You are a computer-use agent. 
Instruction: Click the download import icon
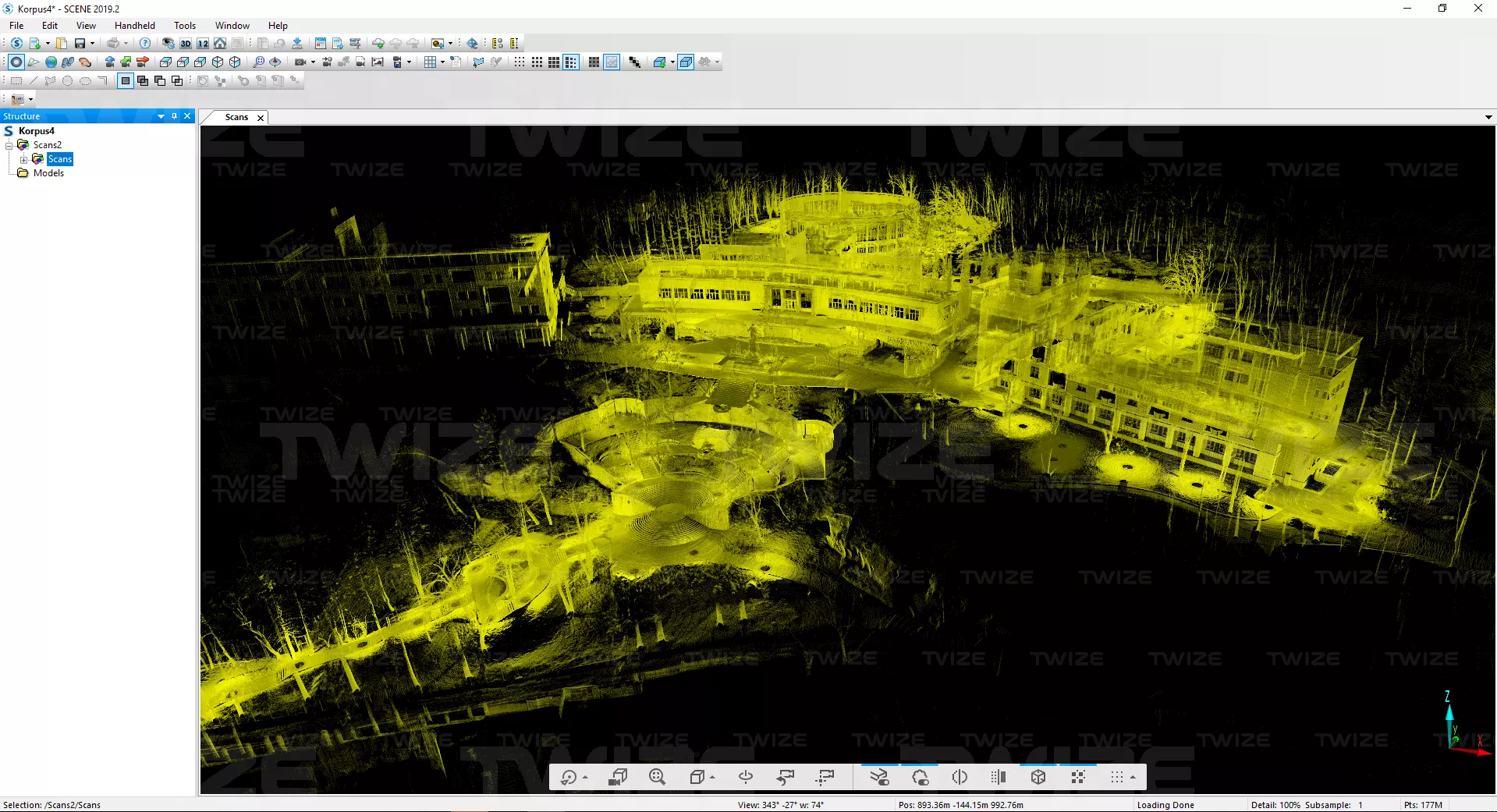coord(297,44)
